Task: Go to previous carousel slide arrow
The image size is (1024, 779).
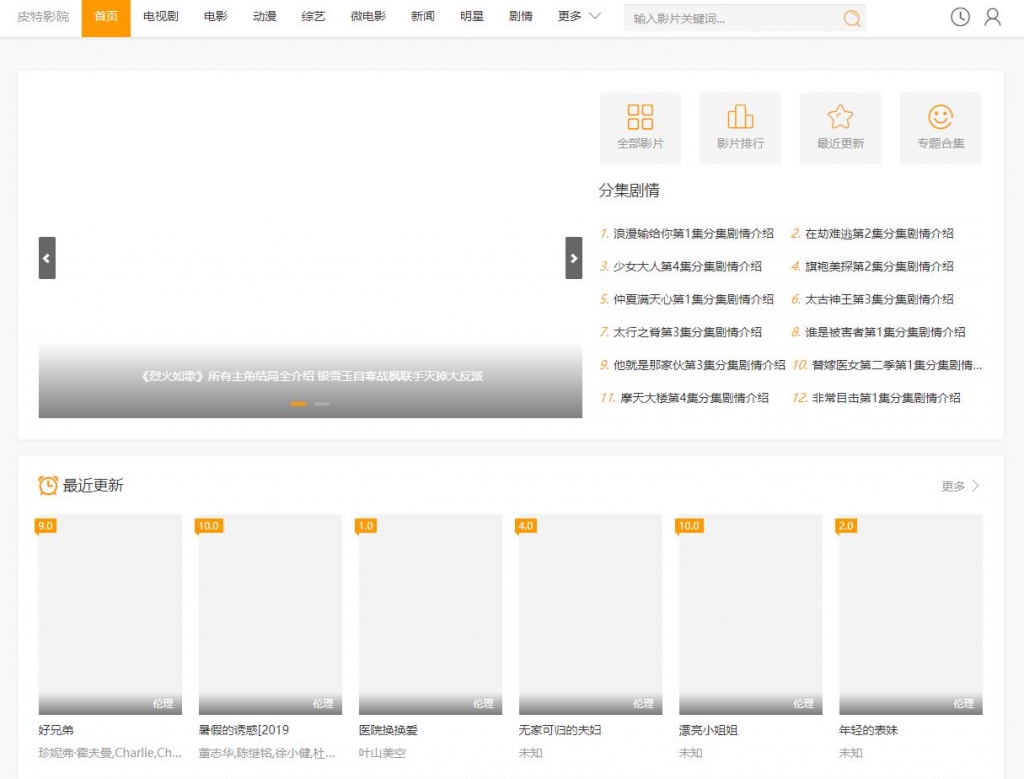Action: pos(47,258)
